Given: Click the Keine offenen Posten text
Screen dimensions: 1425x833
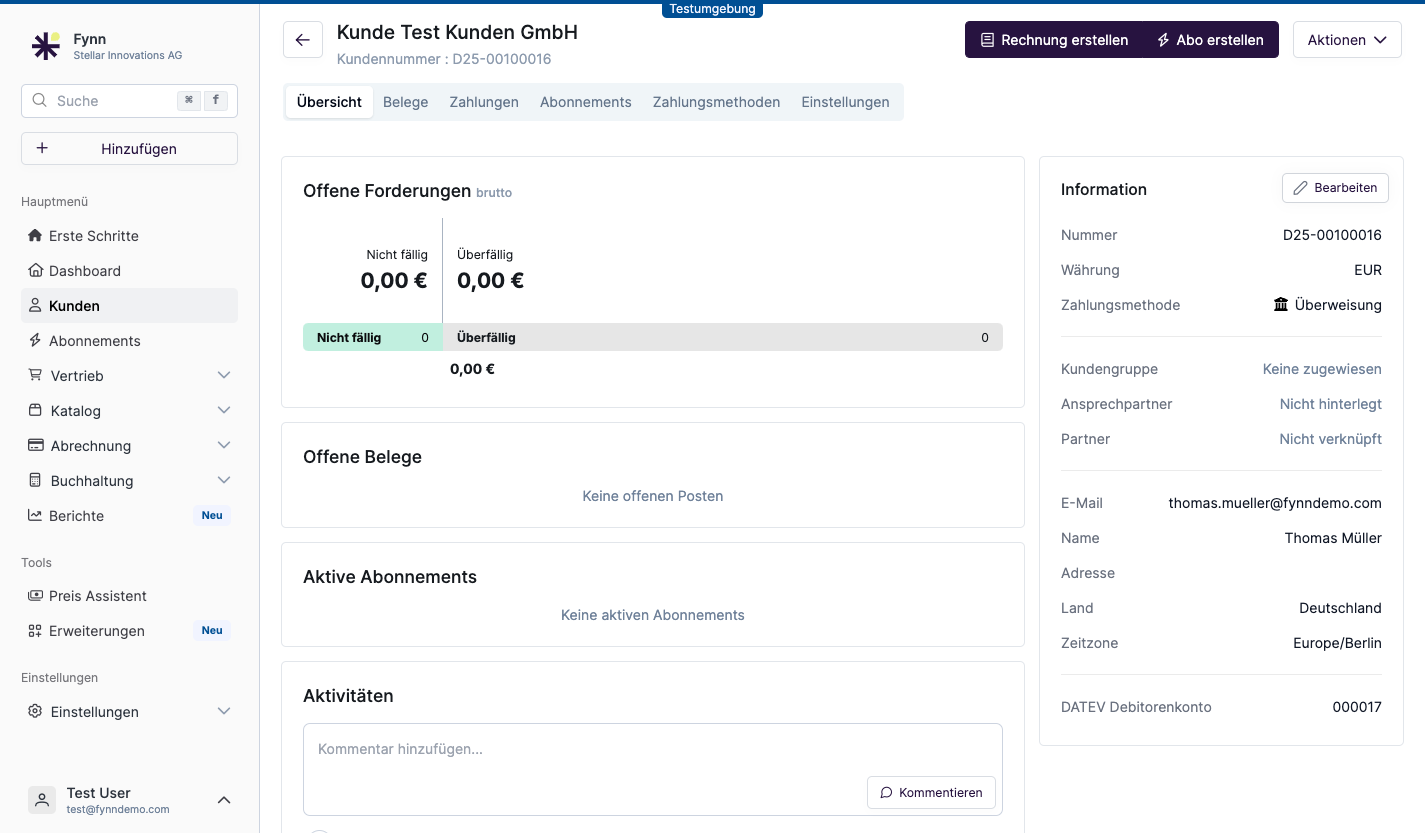Looking at the screenshot, I should coord(653,496).
